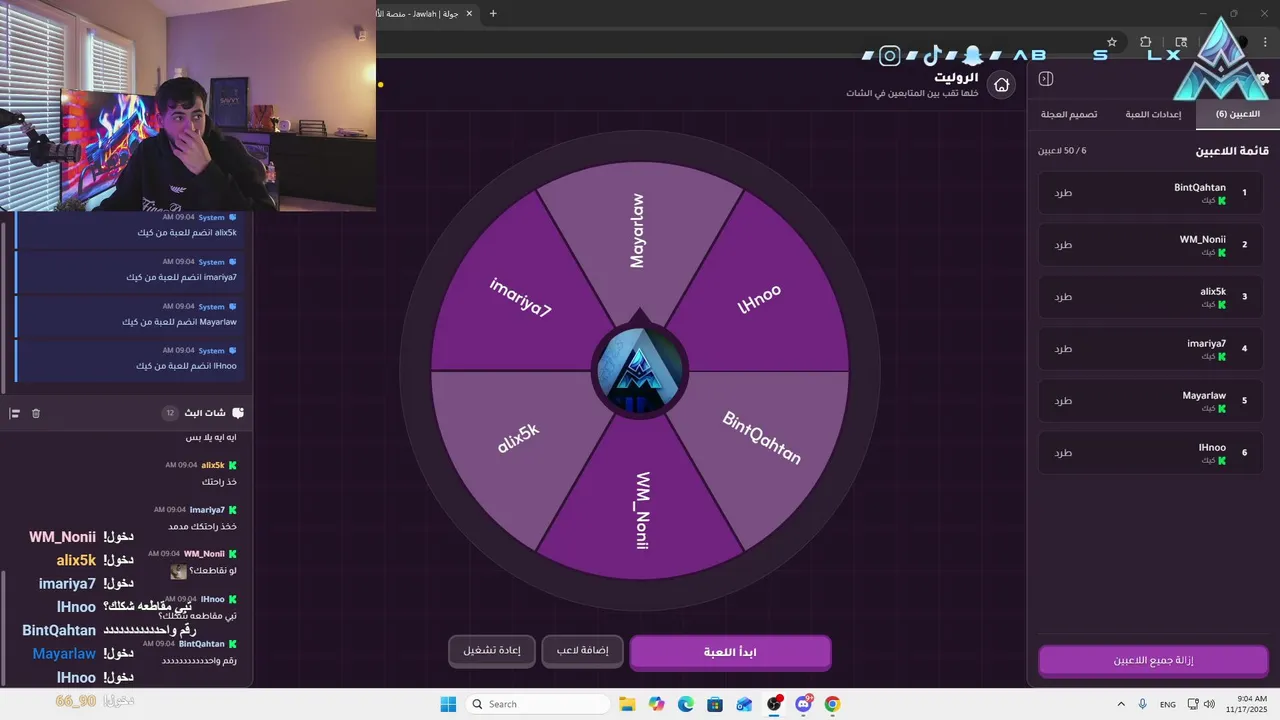
Task: Open Outlook from the taskbar
Action: point(744,704)
